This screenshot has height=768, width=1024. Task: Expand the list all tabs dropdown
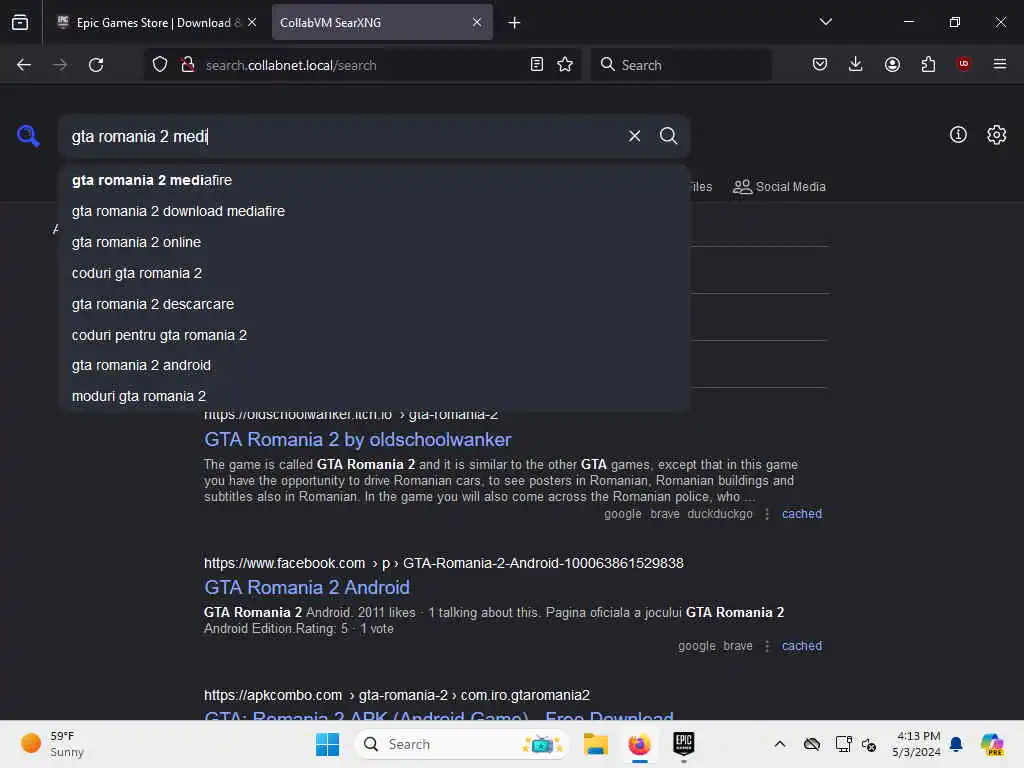click(x=825, y=22)
